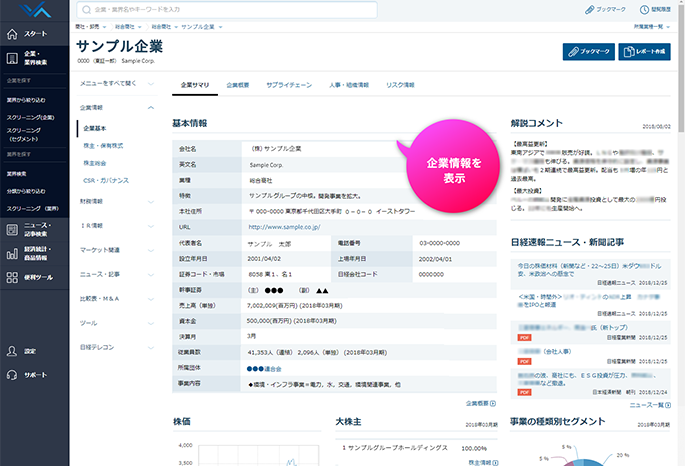The width and height of the screenshot is (685, 466).
Task: Select CSR・ガバナンス in side menu
Action: 106,180
